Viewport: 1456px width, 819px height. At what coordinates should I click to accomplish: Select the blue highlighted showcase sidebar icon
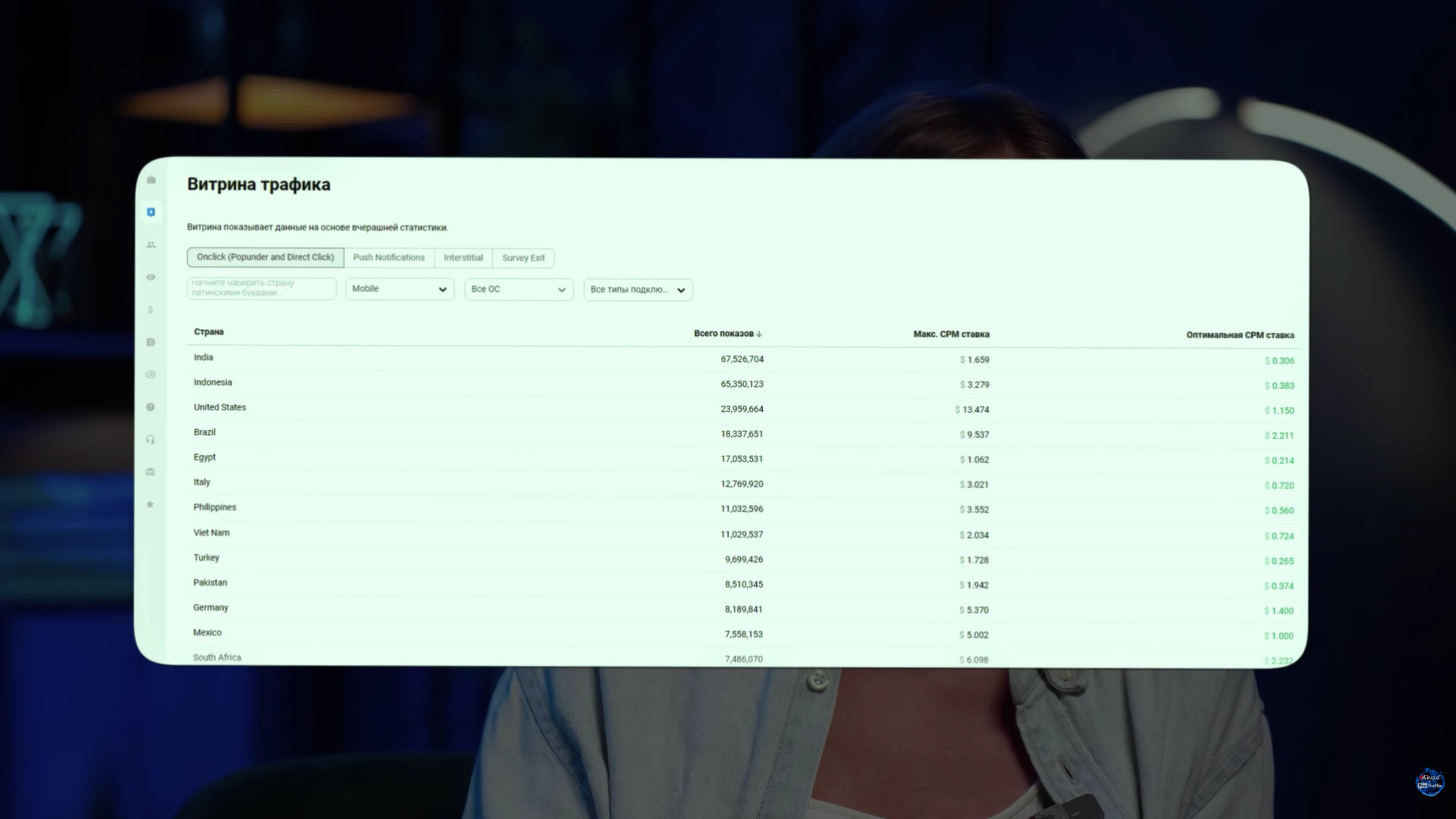coord(151,212)
